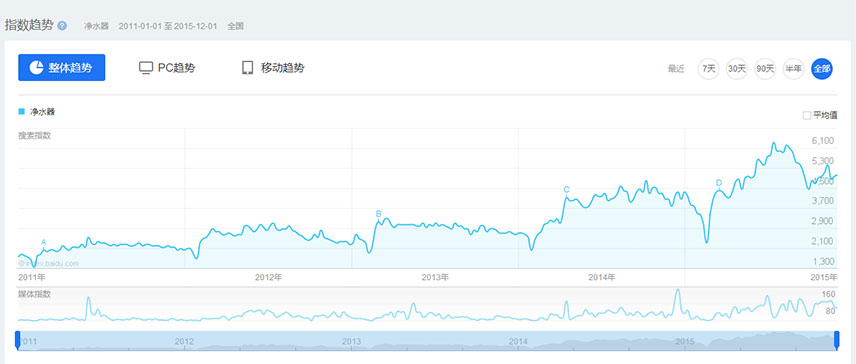Select the 30天 time range
The height and width of the screenshot is (364, 856).
pos(737,69)
